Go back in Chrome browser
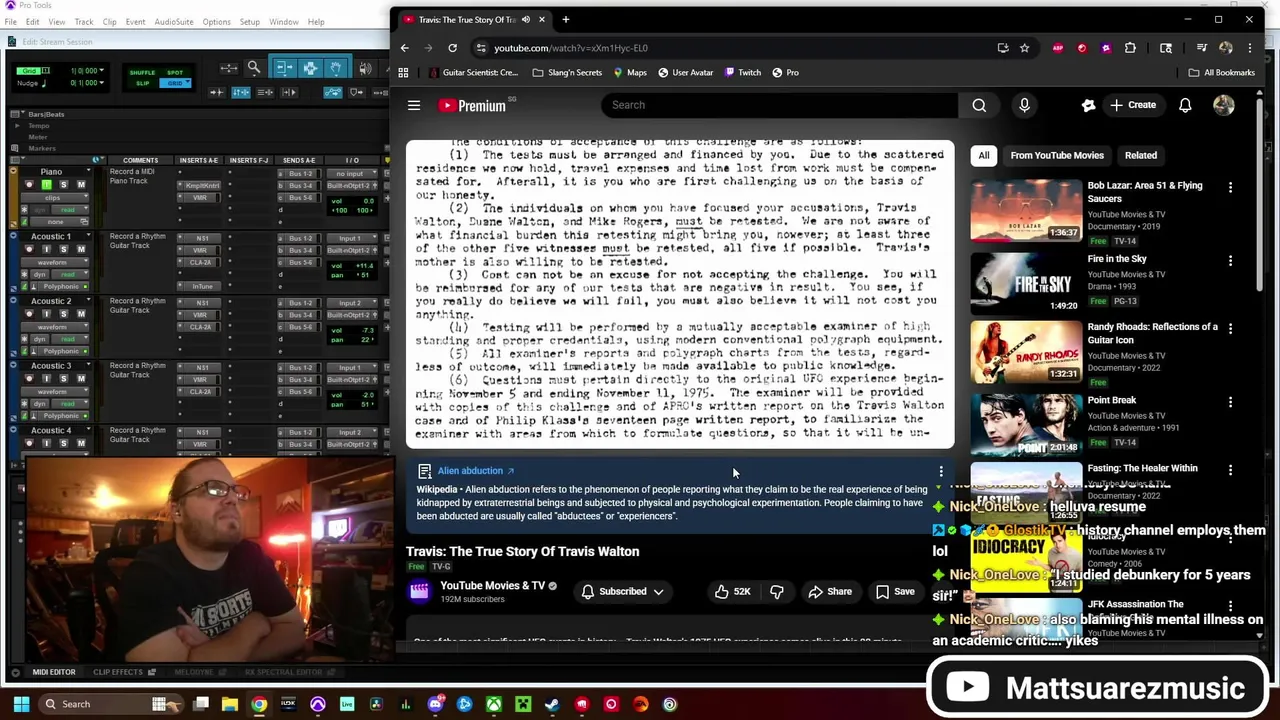1280x720 pixels. (404, 48)
